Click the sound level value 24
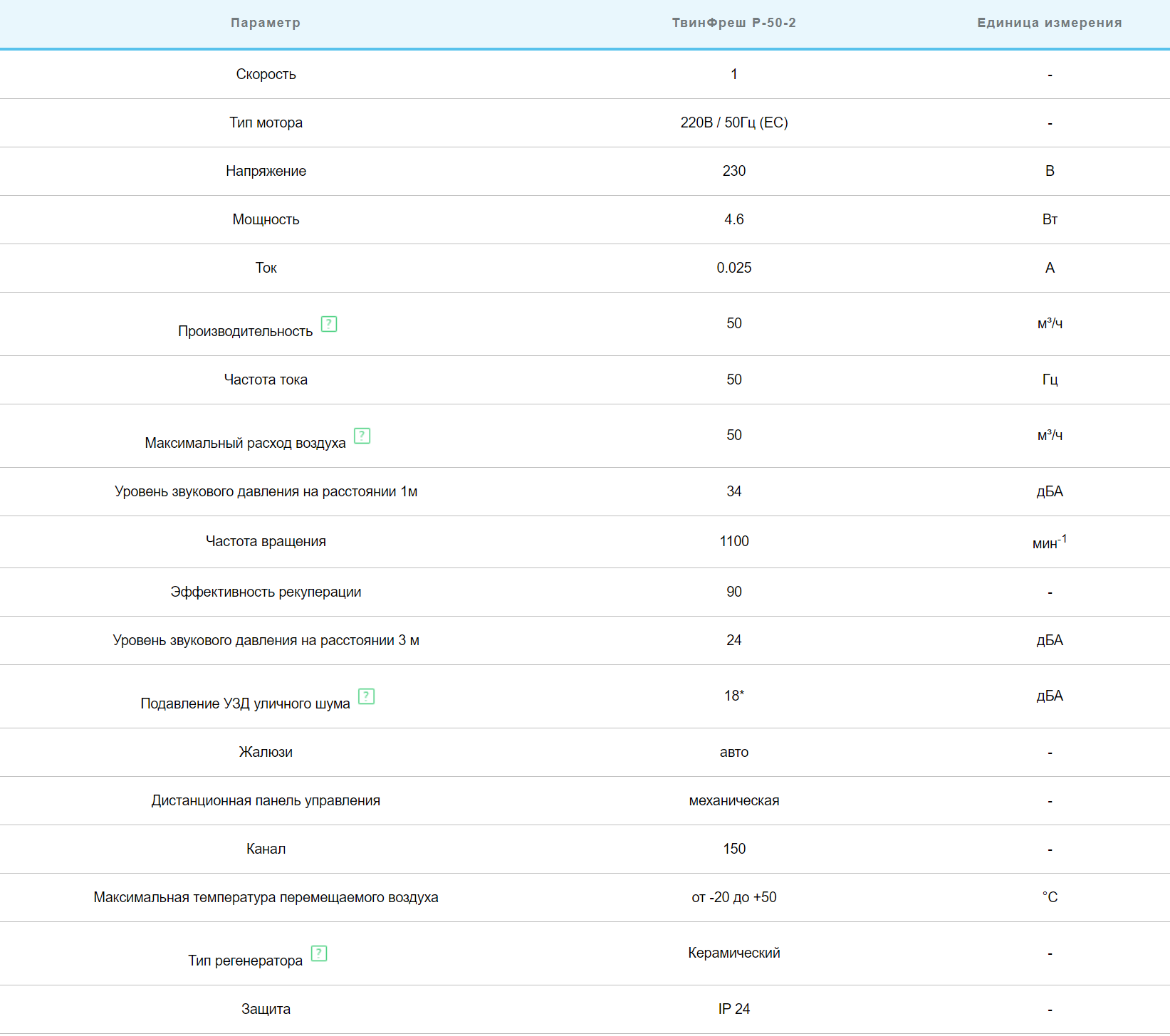 [734, 640]
